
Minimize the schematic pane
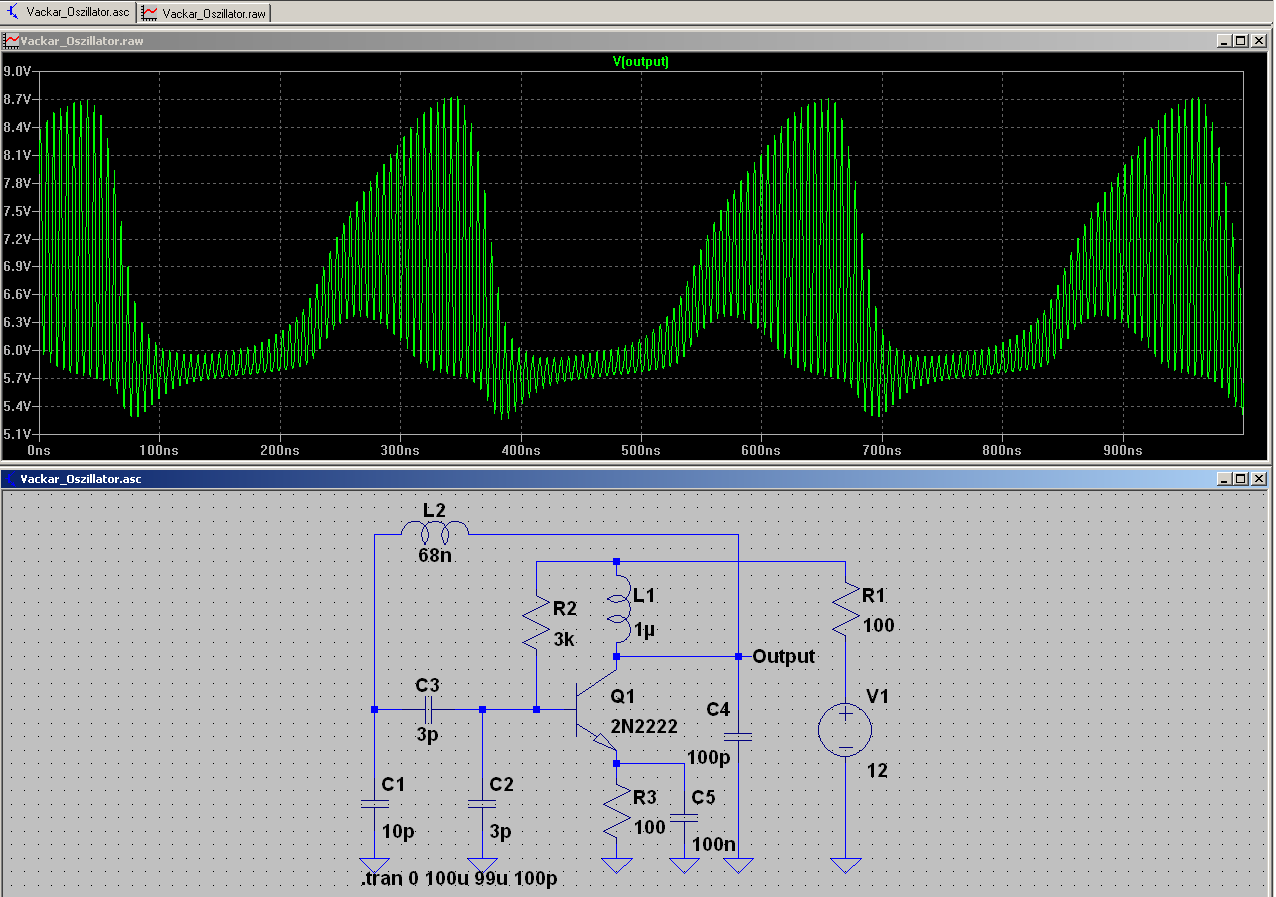(x=1225, y=479)
